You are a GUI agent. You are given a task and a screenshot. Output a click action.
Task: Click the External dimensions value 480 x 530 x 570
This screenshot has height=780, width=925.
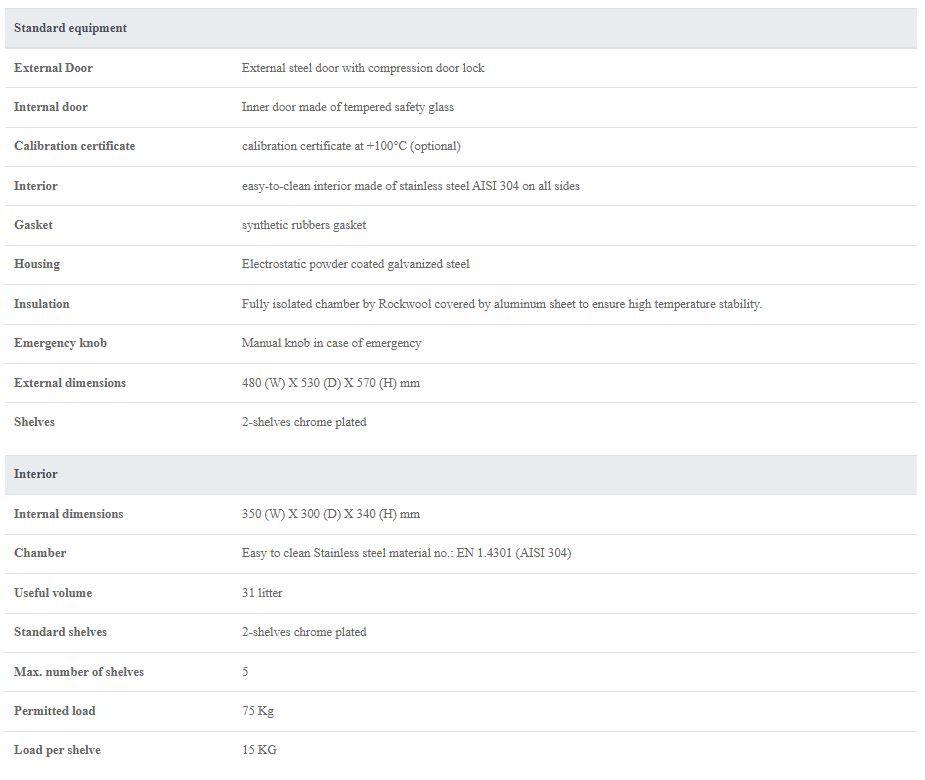[x=330, y=383]
